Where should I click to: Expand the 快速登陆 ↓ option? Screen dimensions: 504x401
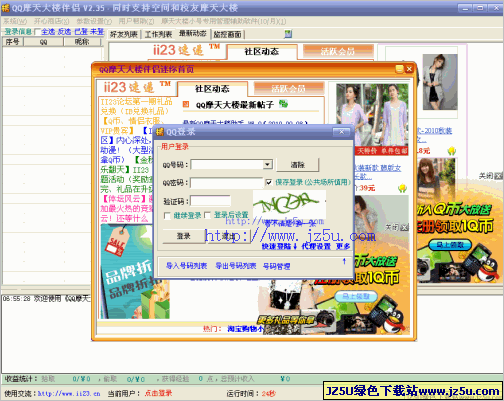click(x=279, y=246)
